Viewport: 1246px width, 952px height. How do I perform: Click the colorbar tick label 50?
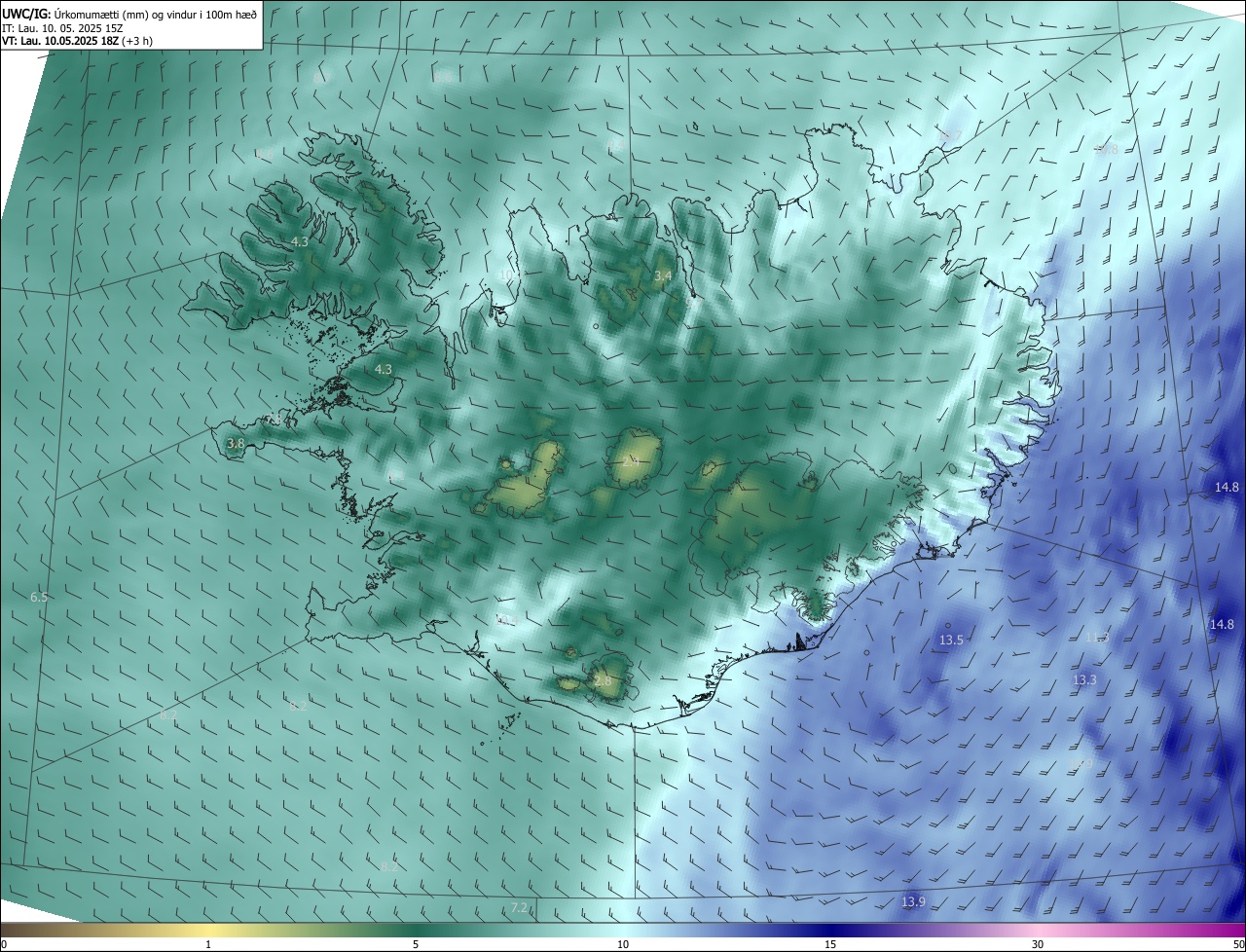coord(1238,944)
